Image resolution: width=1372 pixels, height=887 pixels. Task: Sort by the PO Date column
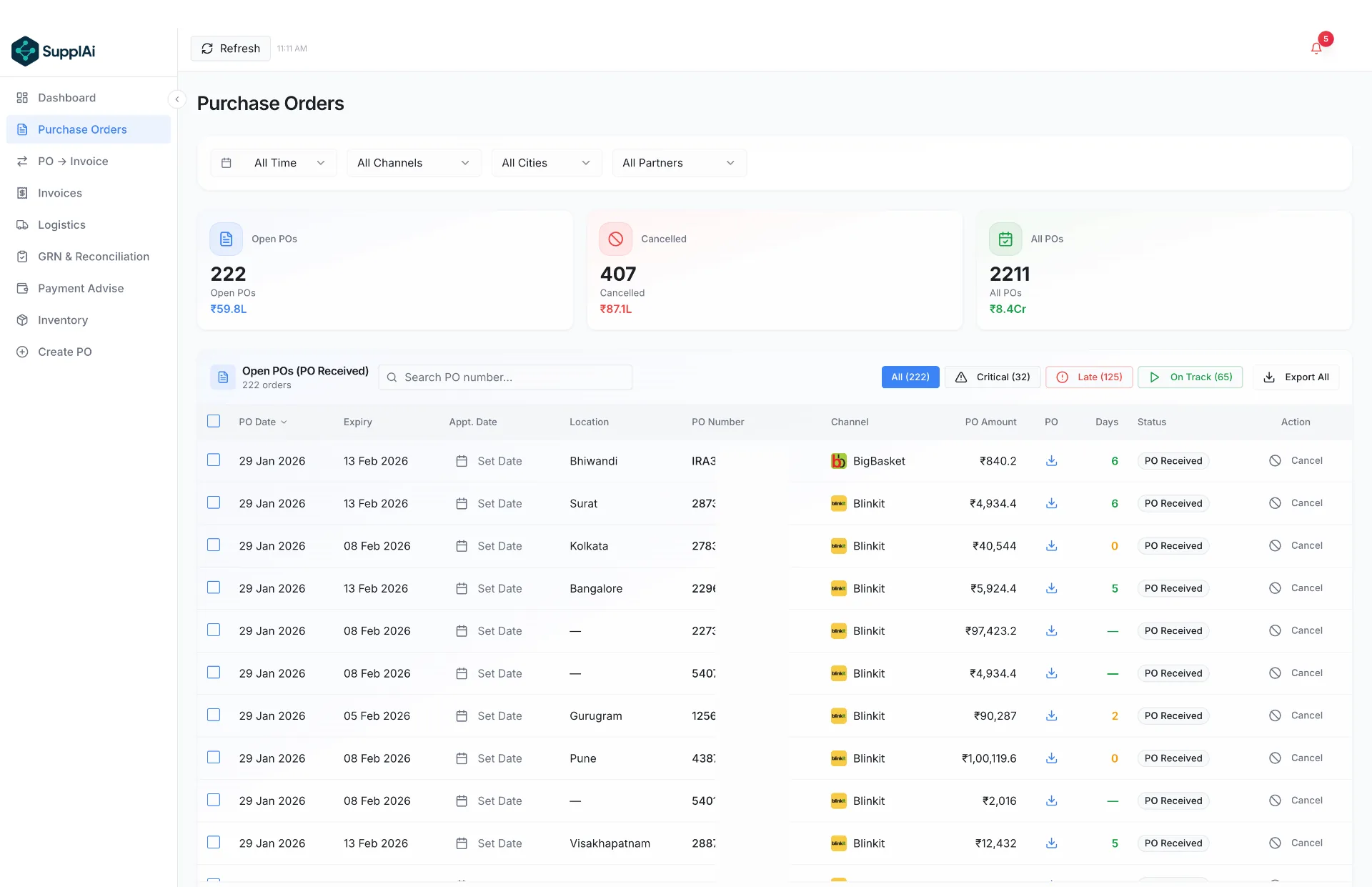click(263, 422)
